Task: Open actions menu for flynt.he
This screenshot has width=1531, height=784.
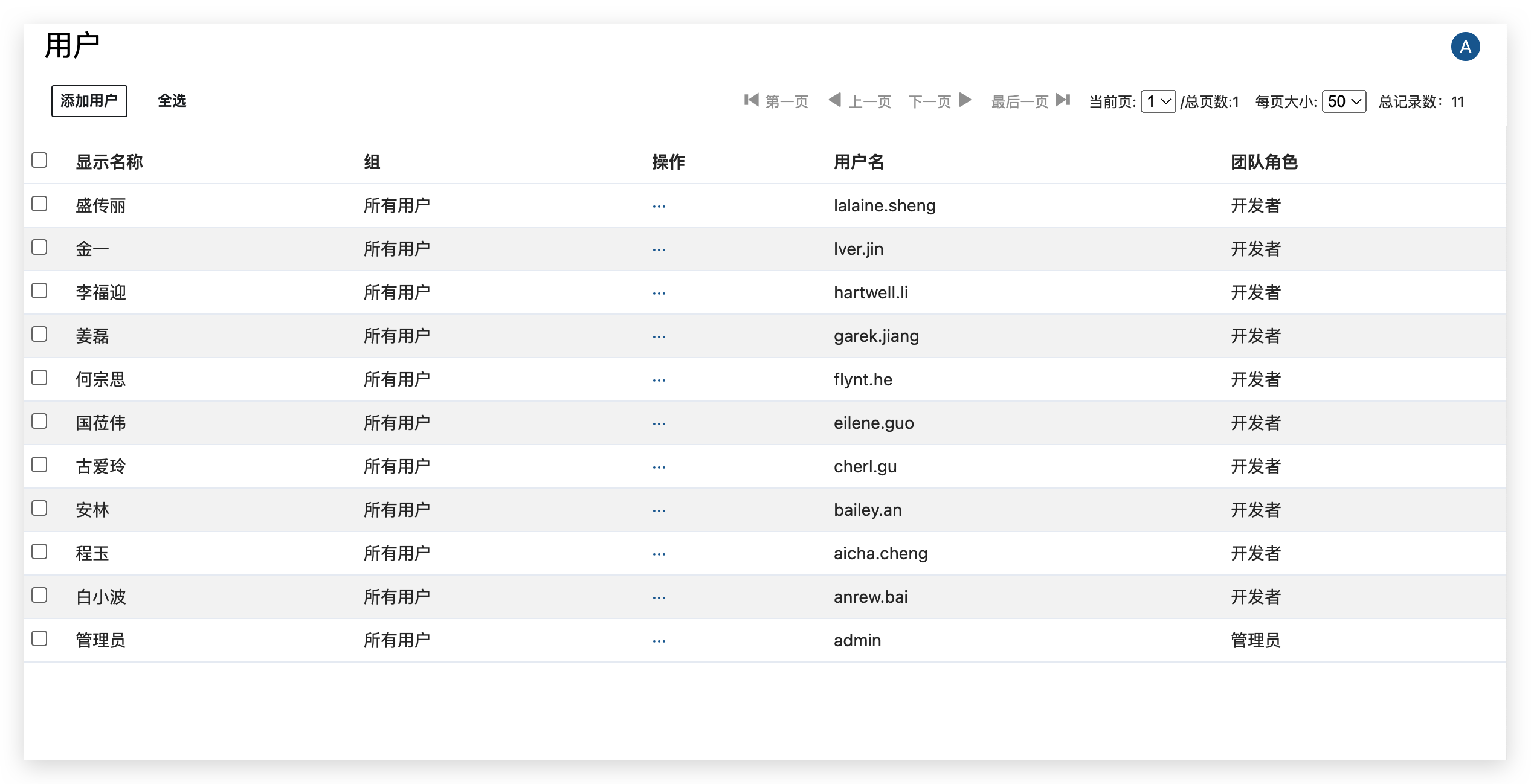Action: click(x=659, y=381)
